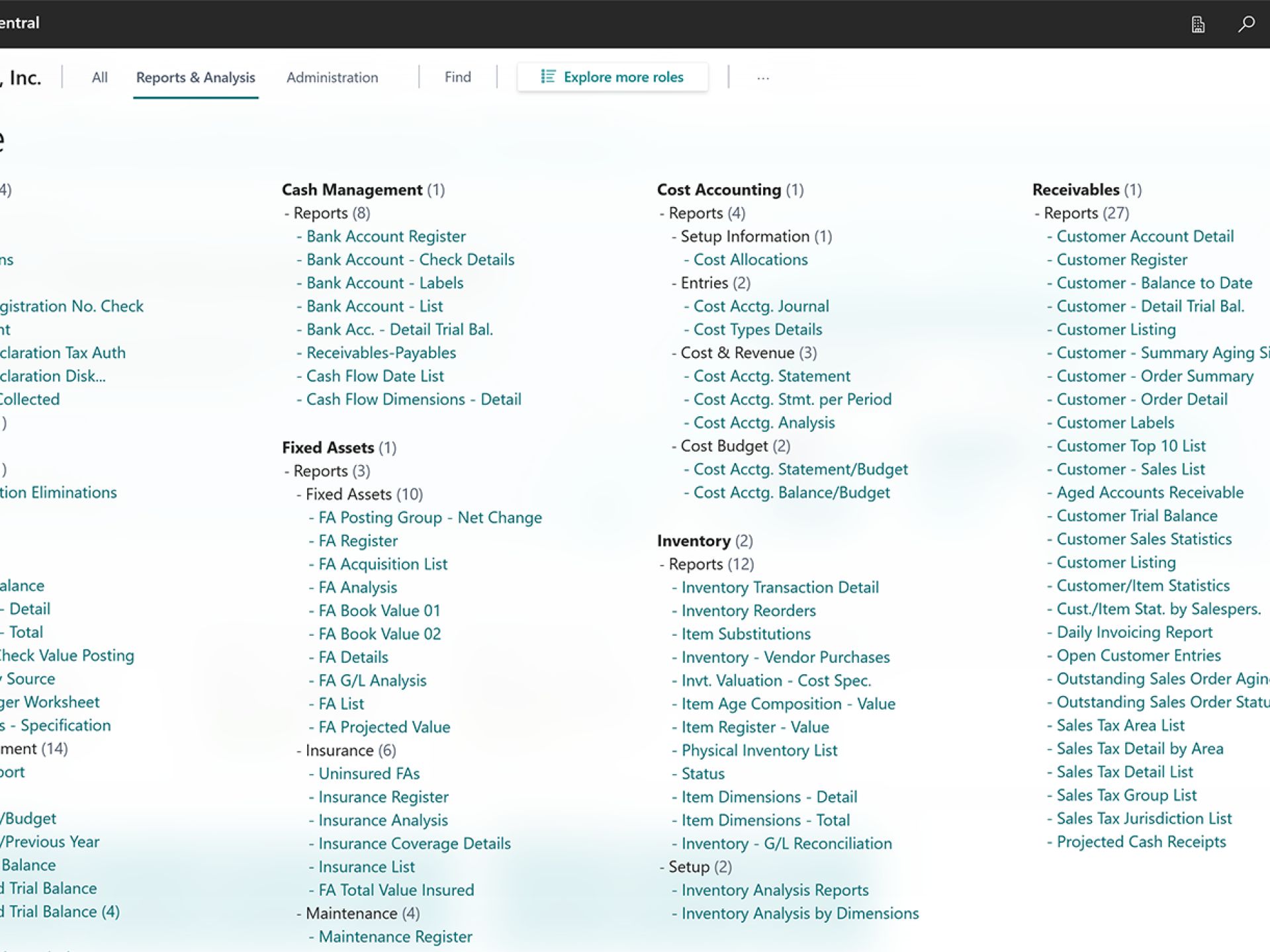
Task: Open Inventory Transaction Detail report
Action: point(780,587)
